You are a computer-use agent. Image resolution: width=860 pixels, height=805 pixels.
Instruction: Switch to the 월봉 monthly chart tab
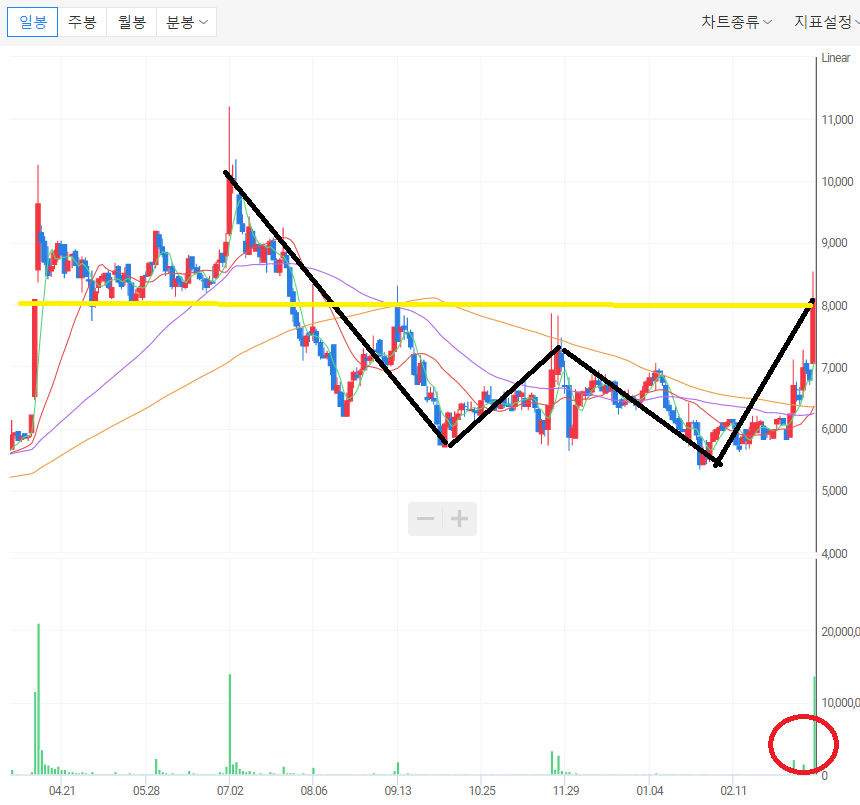(132, 22)
